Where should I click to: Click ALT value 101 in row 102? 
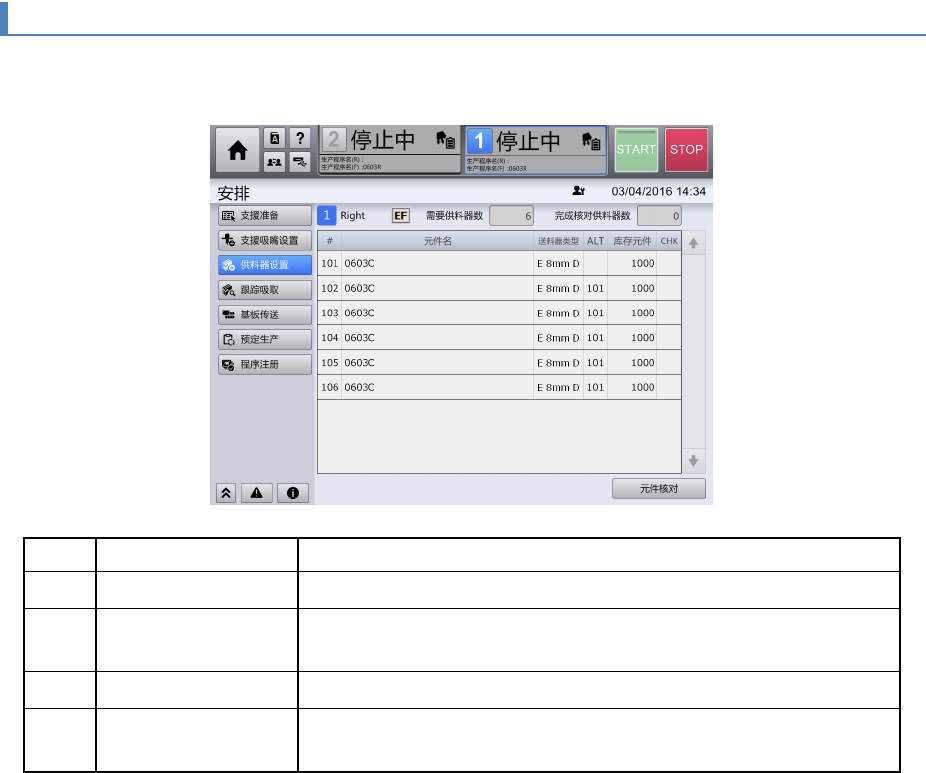[595, 288]
